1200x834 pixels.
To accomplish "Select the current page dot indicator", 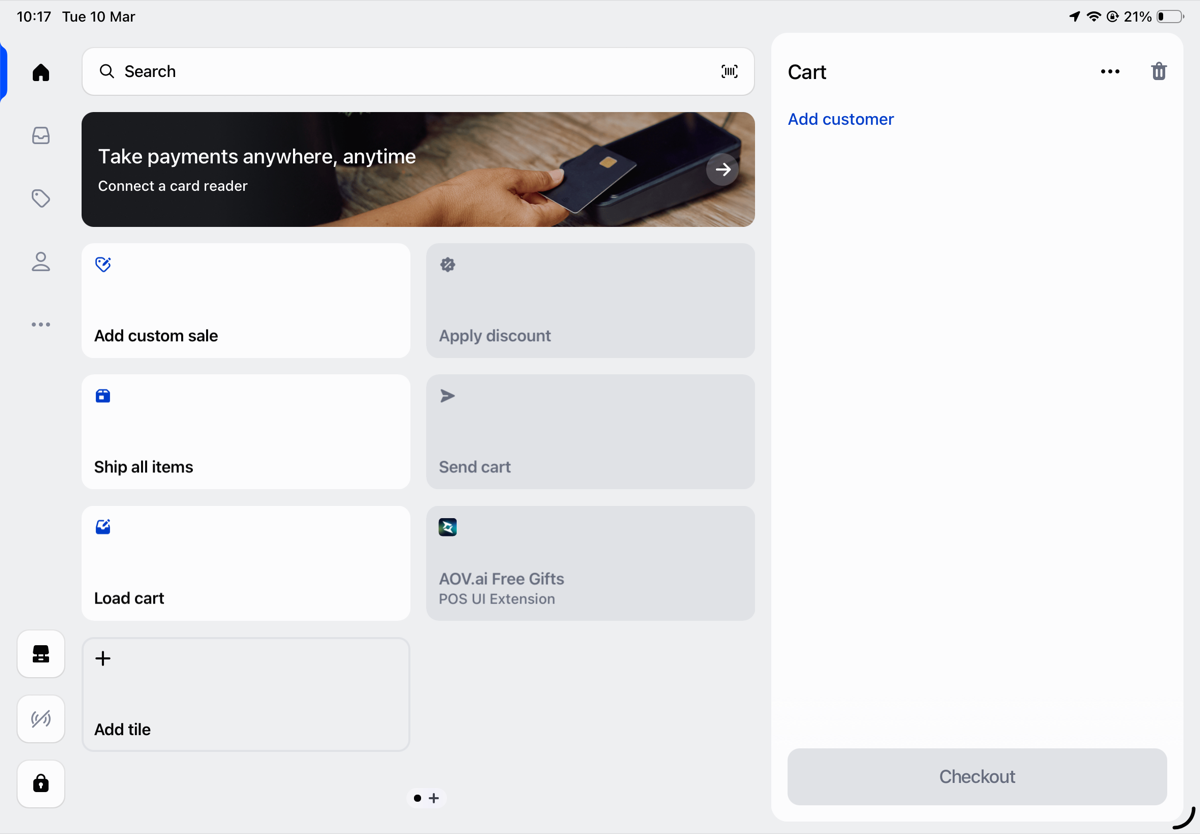I will [417, 798].
